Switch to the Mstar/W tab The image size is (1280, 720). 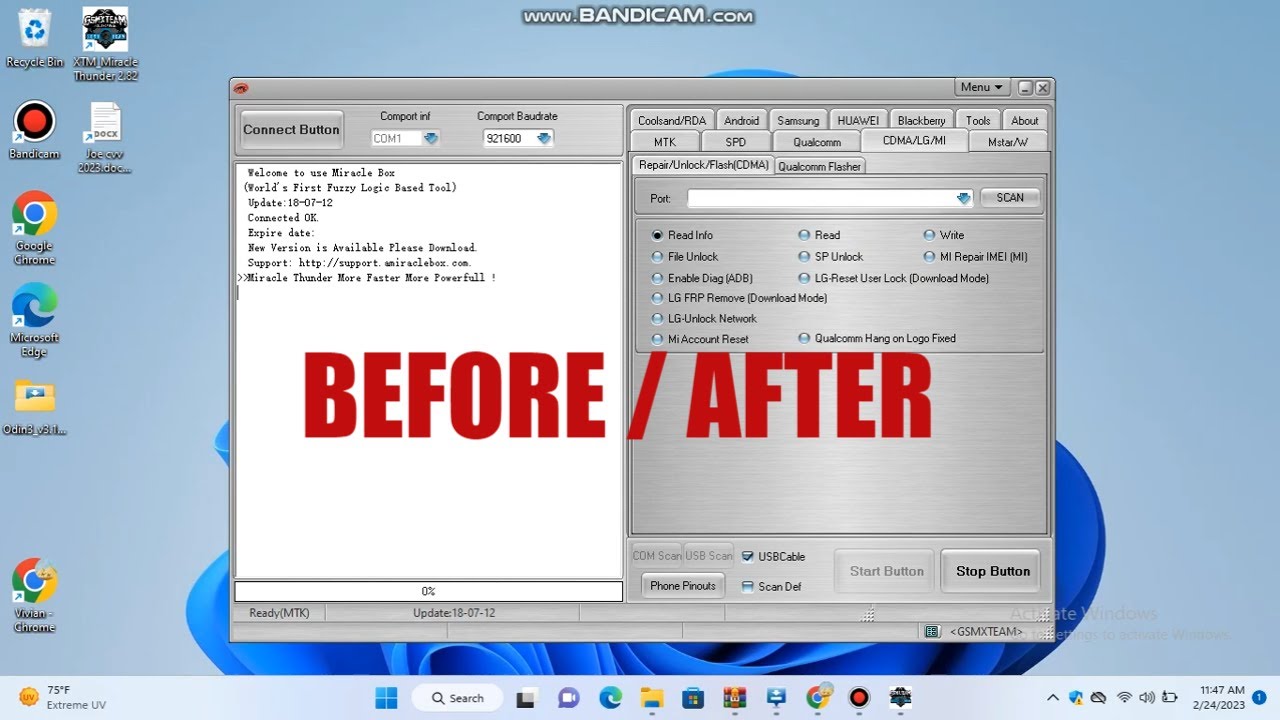pos(1008,142)
